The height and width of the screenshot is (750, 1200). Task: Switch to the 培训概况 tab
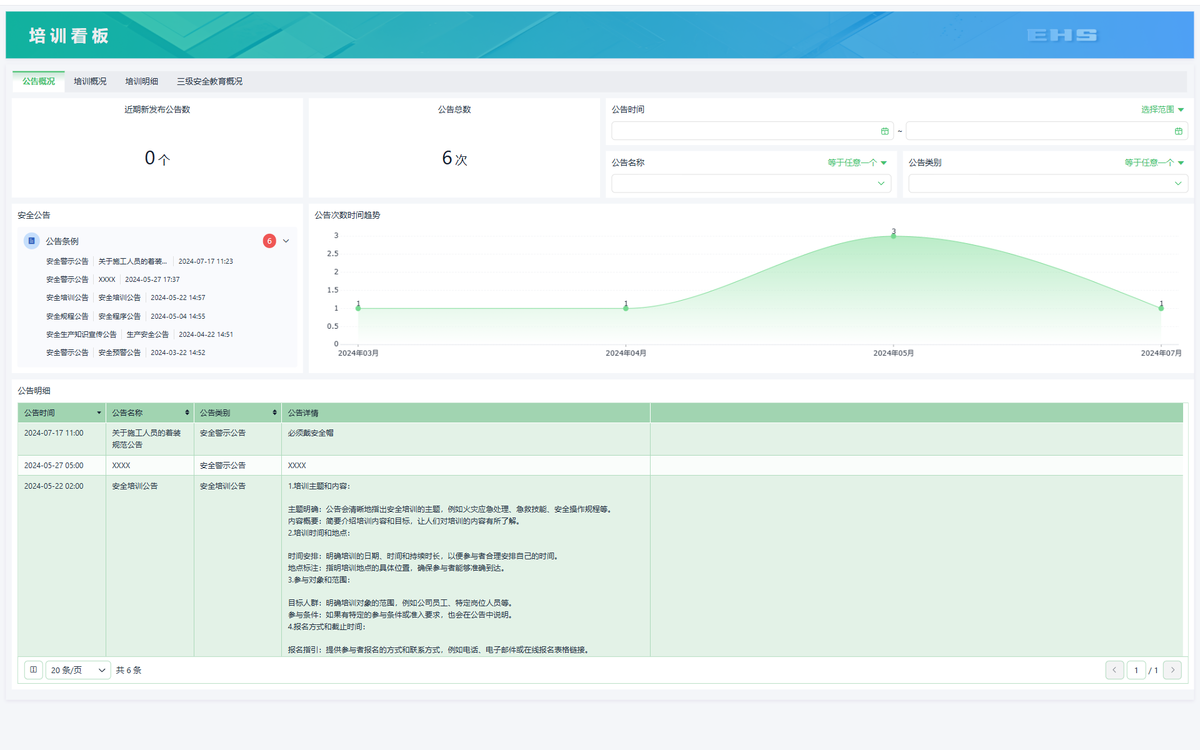90,81
